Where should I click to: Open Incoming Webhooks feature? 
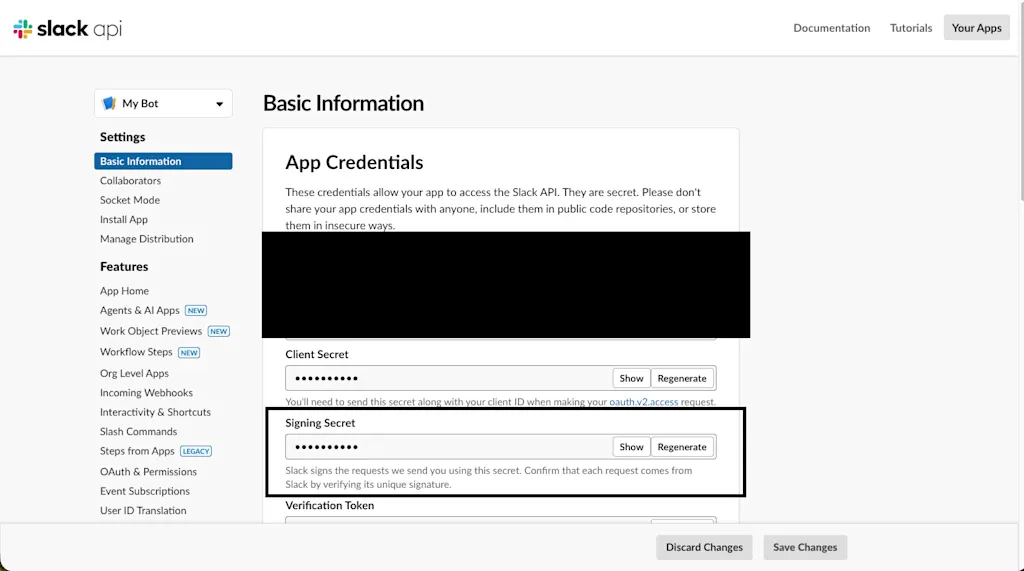coord(146,393)
